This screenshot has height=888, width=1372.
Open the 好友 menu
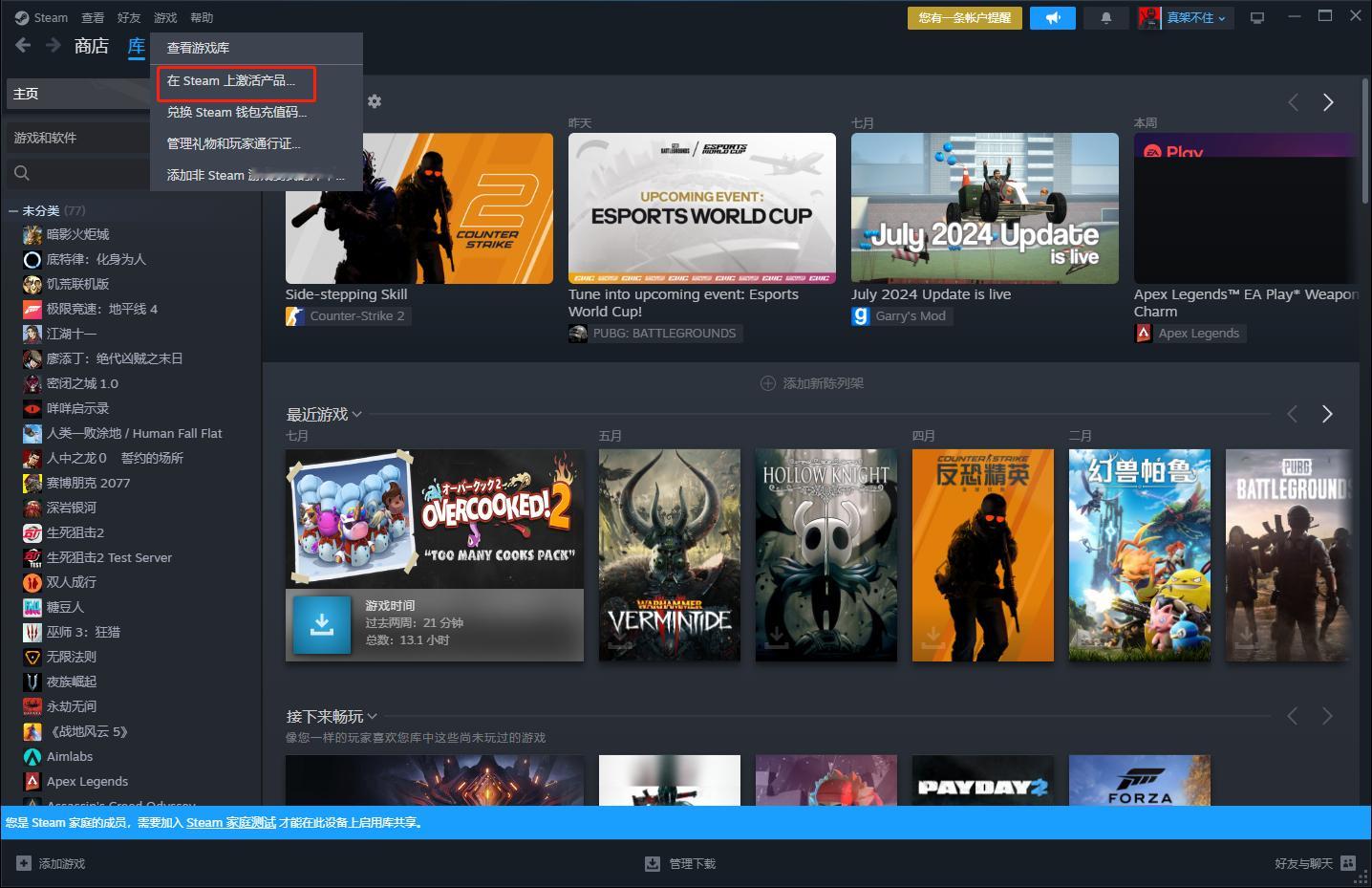point(129,17)
